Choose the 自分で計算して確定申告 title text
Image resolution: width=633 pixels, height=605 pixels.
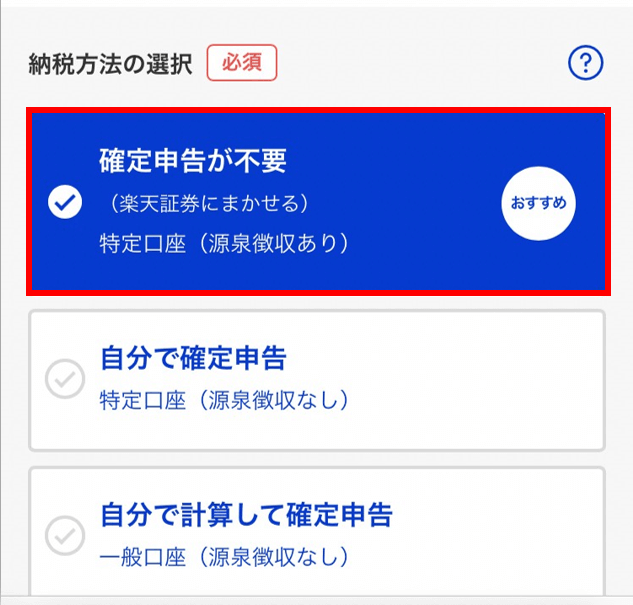point(246,515)
